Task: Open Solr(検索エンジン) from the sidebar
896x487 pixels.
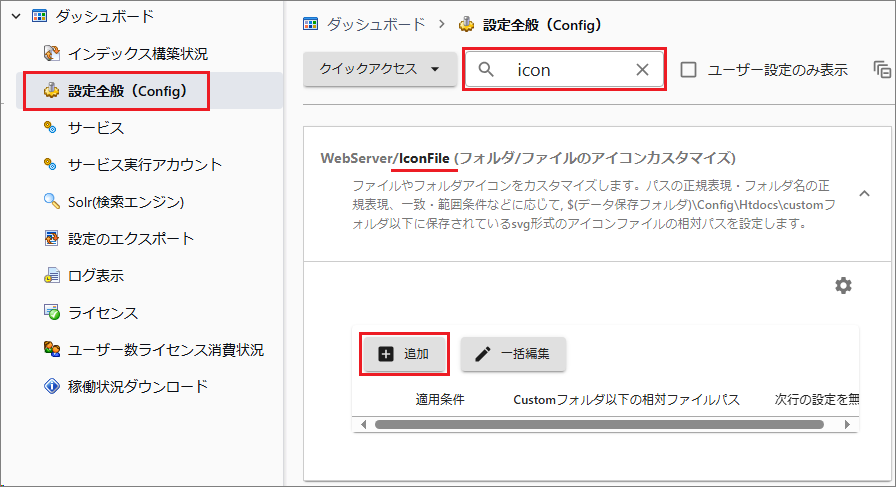Action: pos(127,201)
